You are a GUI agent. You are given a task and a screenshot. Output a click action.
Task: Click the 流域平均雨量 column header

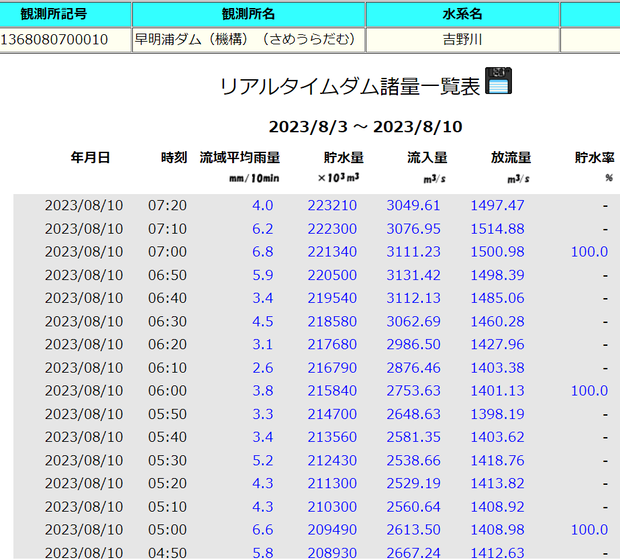tap(240, 157)
